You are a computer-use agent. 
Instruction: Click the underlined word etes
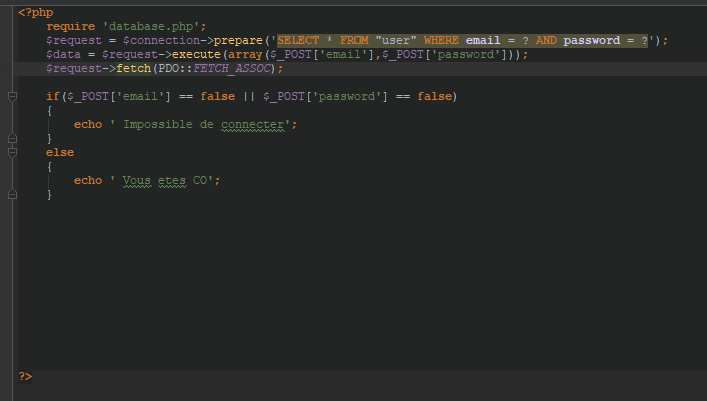click(172, 180)
